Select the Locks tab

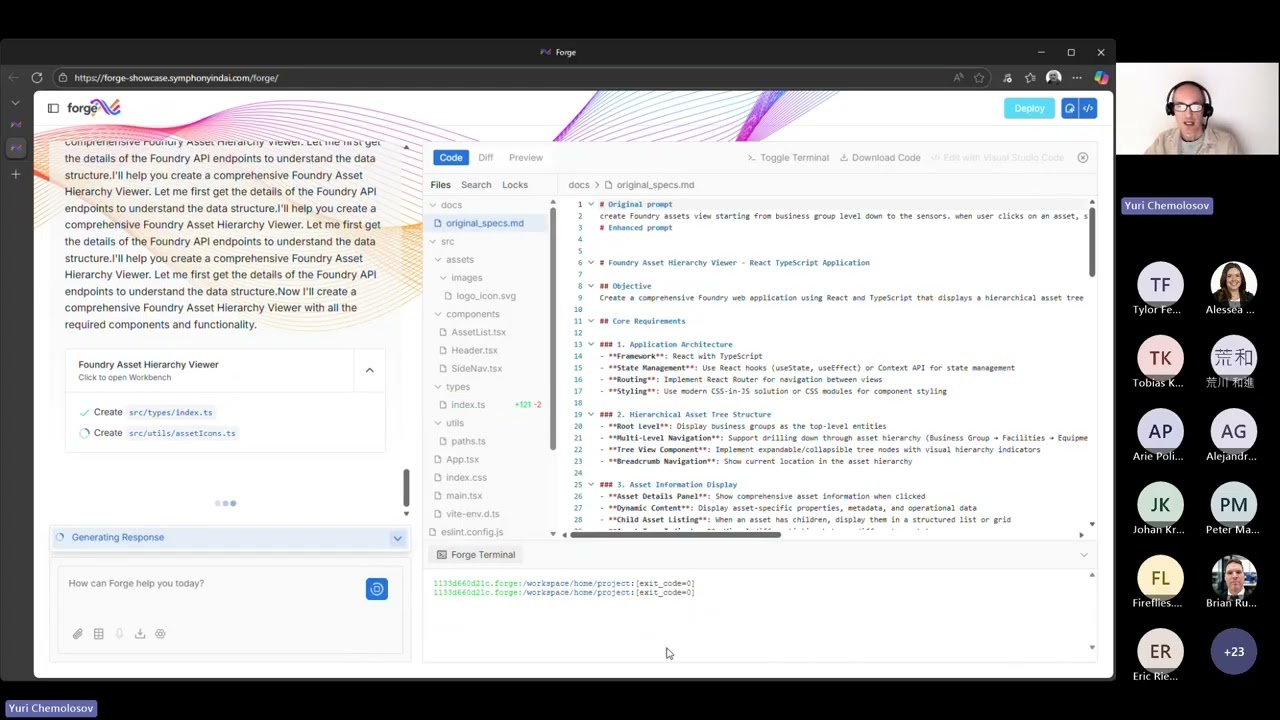click(x=515, y=185)
